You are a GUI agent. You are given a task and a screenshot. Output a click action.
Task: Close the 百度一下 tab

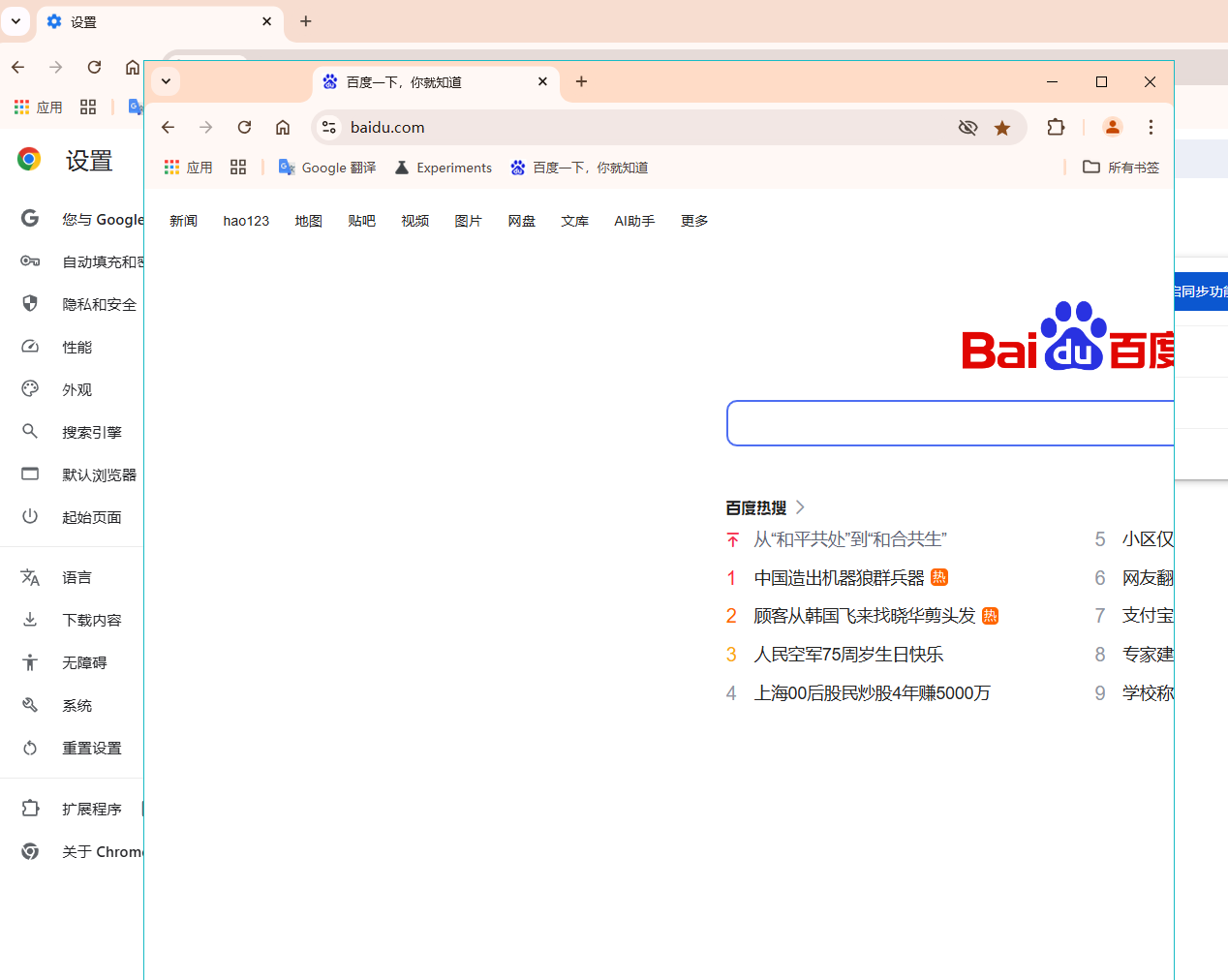(542, 81)
